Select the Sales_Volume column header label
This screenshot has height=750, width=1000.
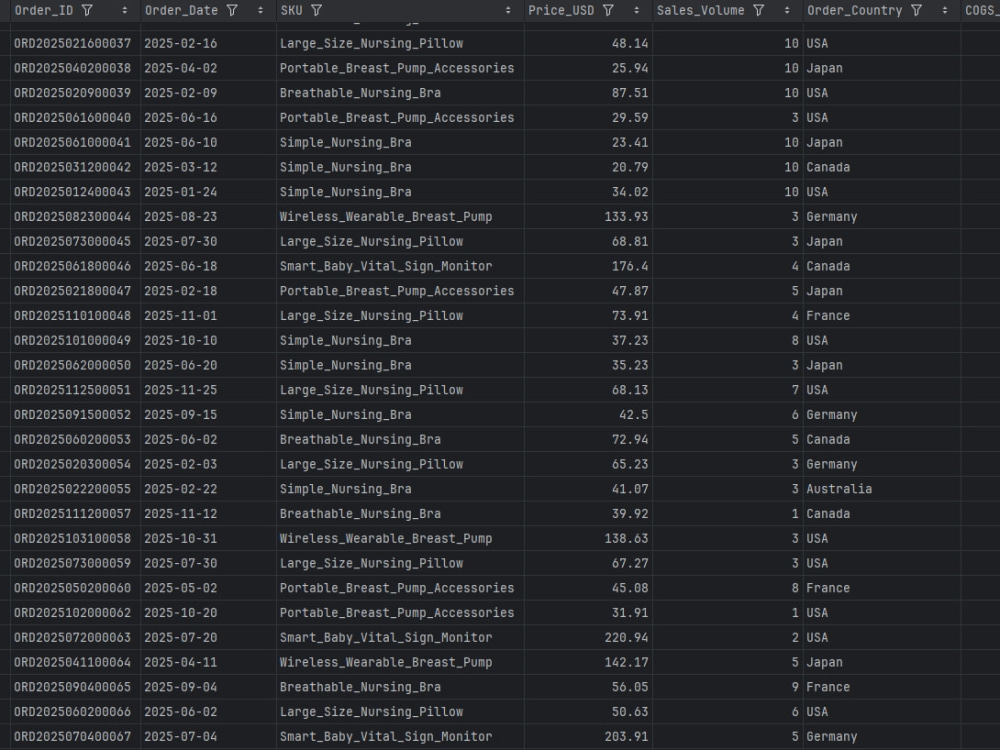[701, 10]
